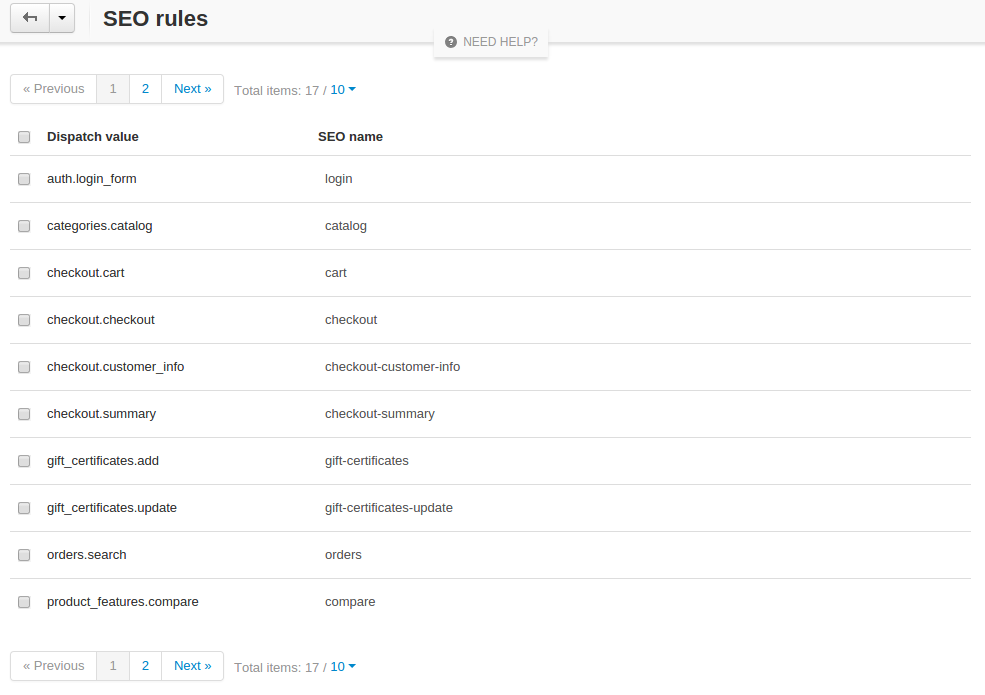Click the checkout.checkout dispatch value

[101, 320]
